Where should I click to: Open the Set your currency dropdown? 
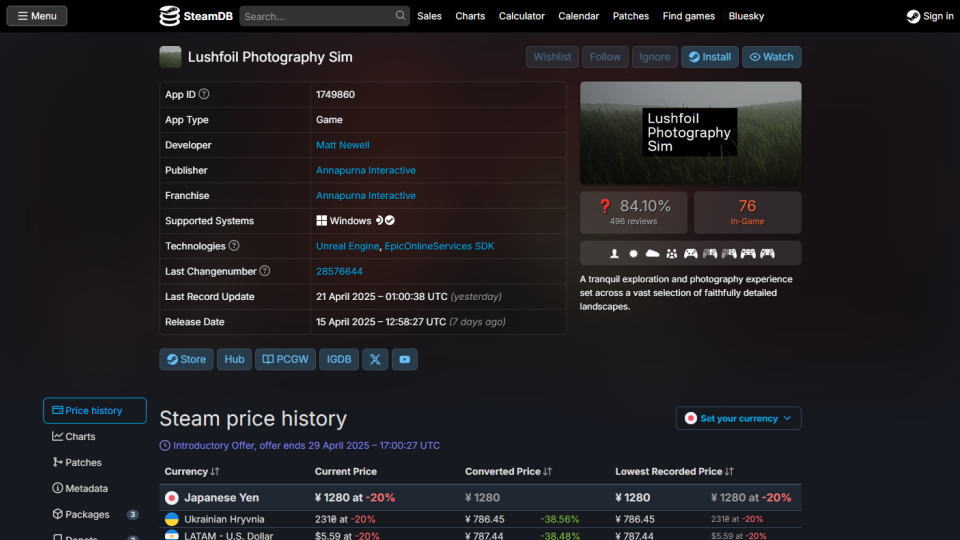point(738,418)
